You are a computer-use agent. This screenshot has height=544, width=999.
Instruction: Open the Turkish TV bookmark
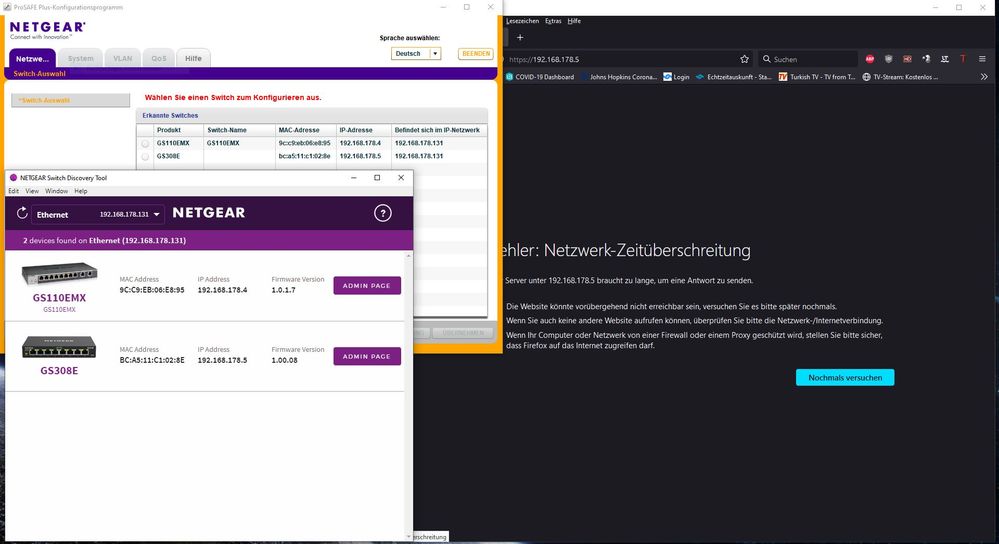(x=817, y=77)
